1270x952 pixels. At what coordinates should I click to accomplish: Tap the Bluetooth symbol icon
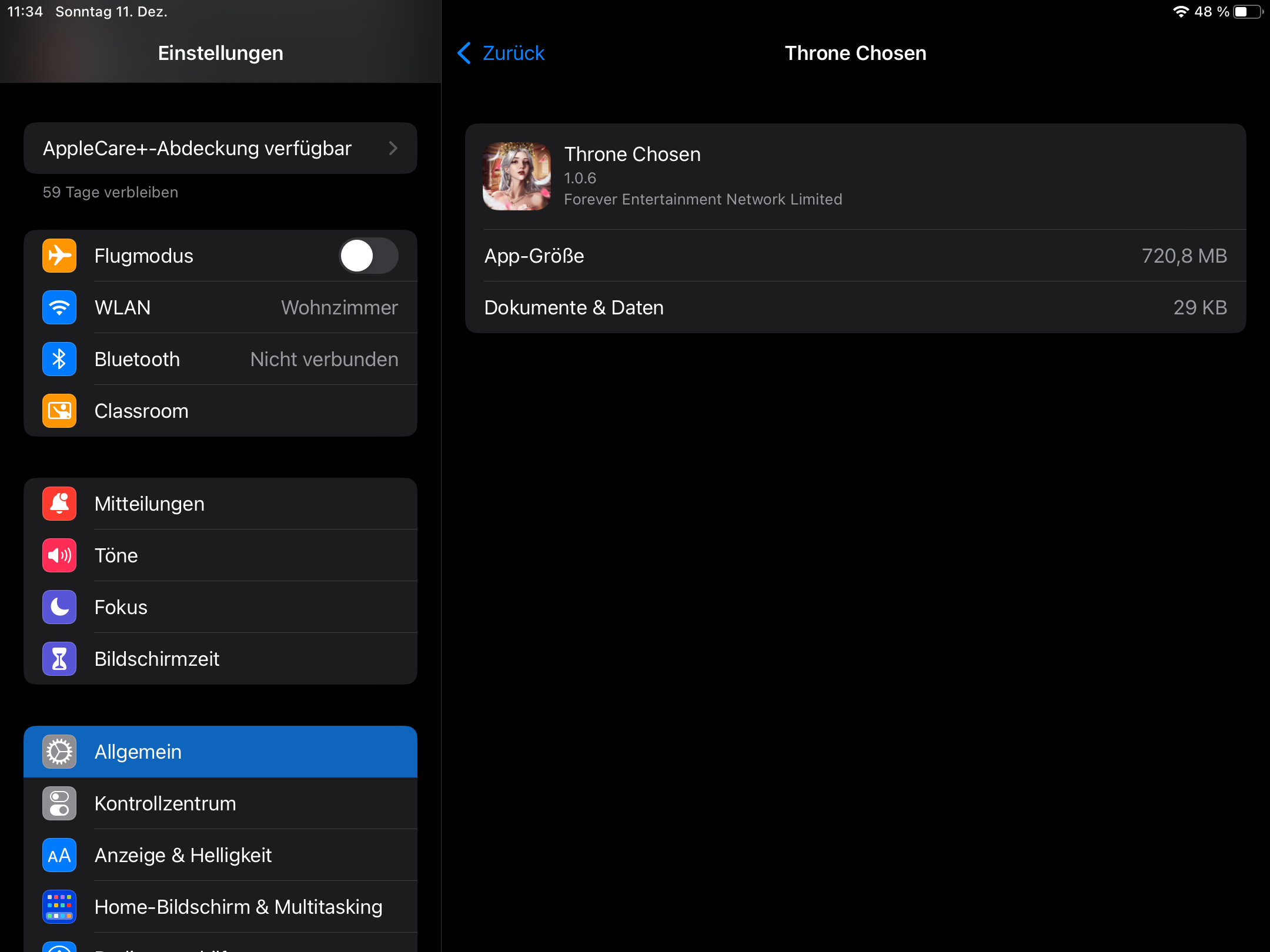pos(59,359)
